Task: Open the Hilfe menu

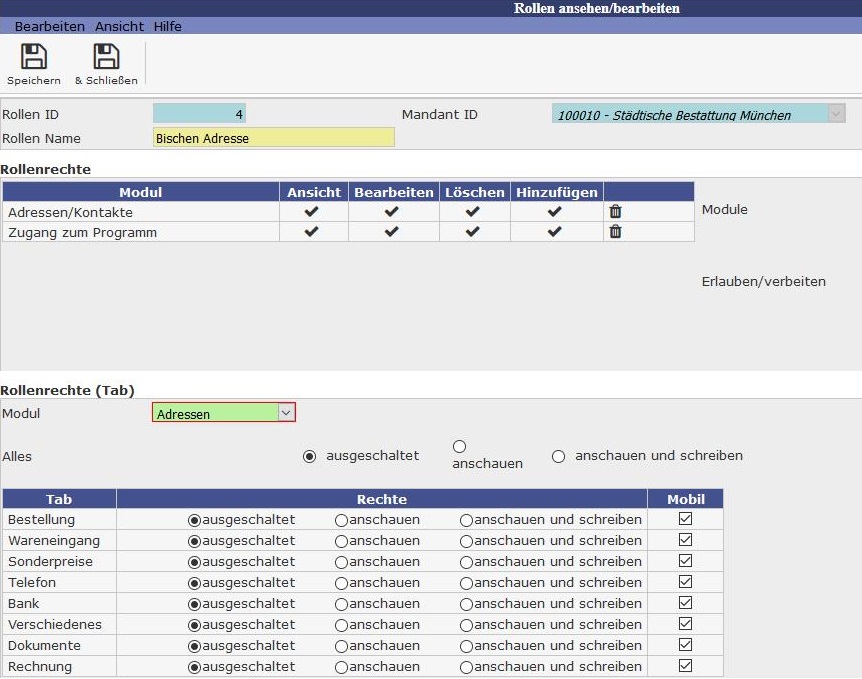Action: 167,26
